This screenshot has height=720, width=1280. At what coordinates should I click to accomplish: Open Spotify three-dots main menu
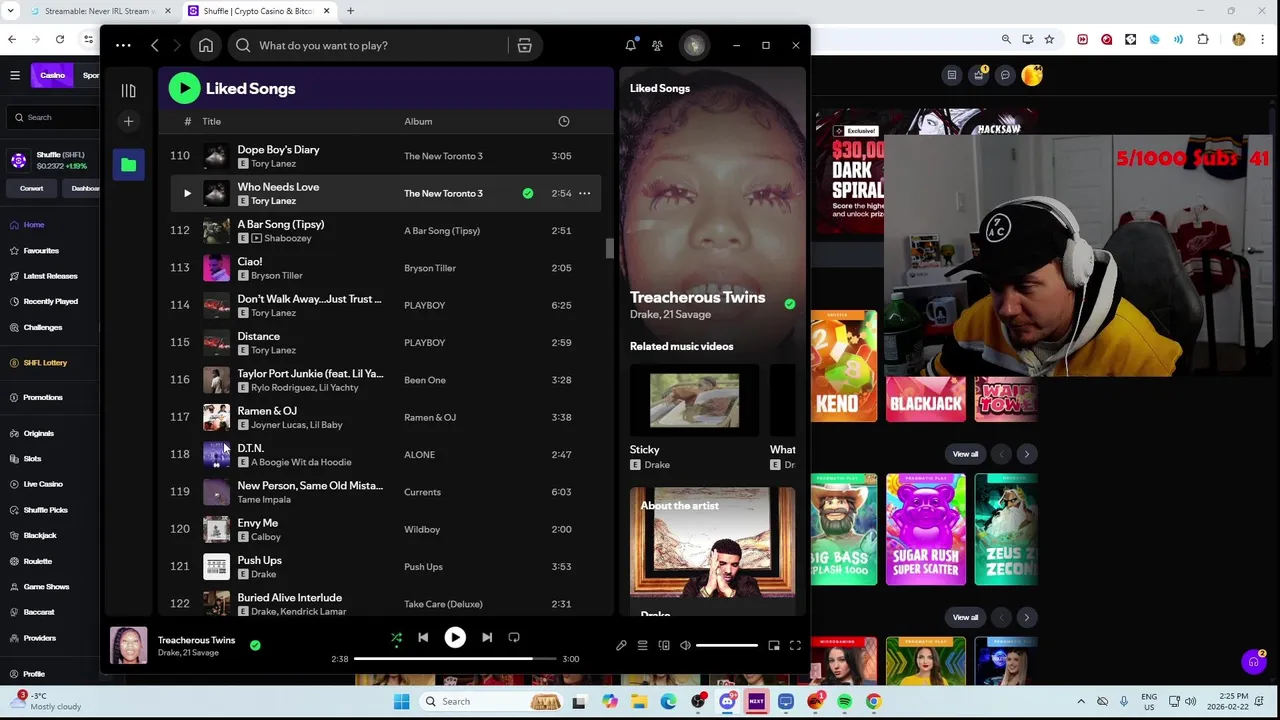click(123, 45)
